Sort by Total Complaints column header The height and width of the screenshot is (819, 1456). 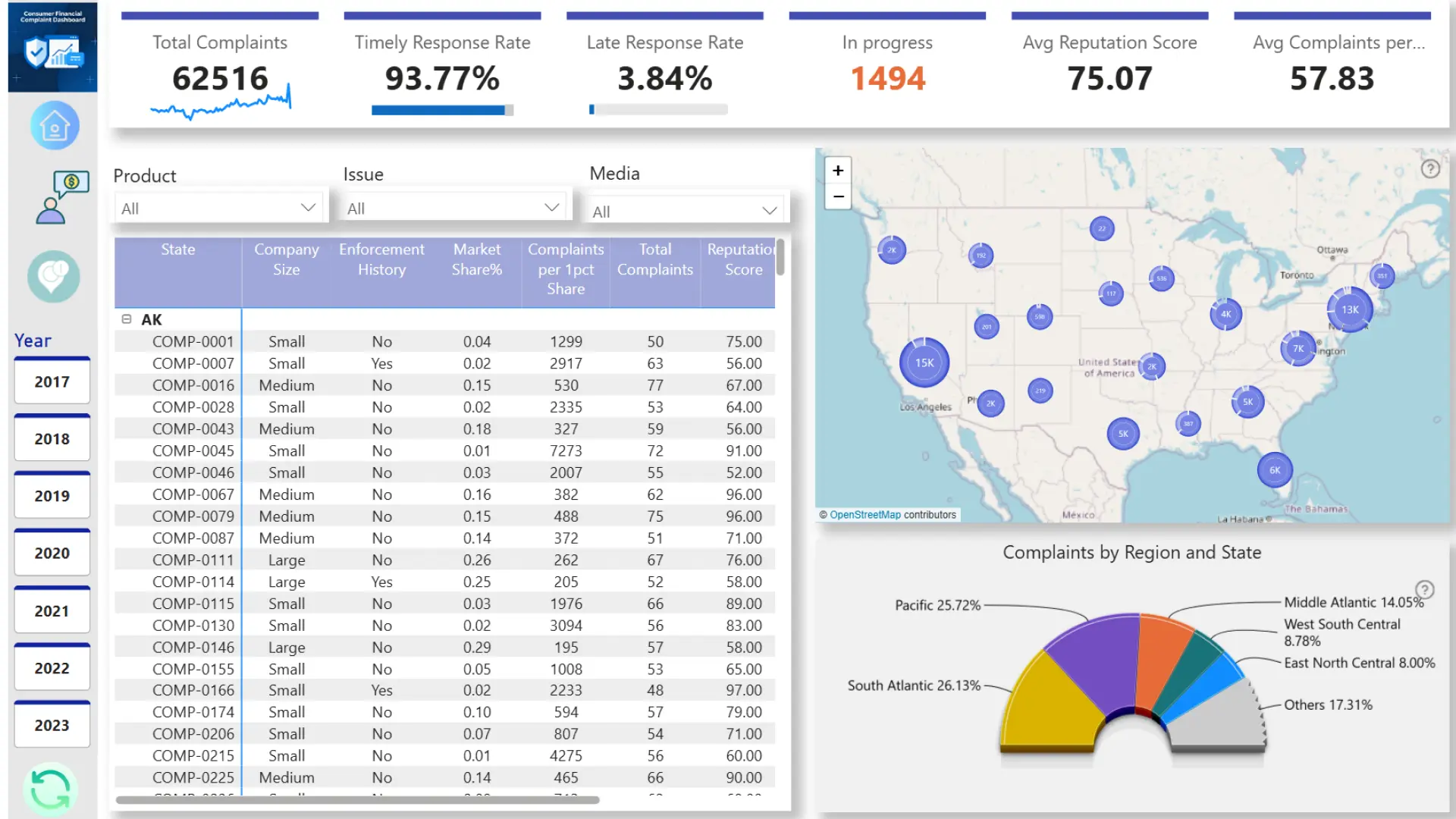pyautogui.click(x=654, y=259)
